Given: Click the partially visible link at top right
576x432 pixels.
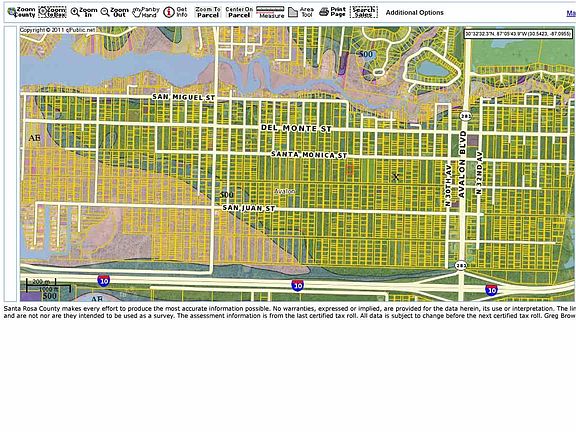Looking at the screenshot, I should (571, 13).
